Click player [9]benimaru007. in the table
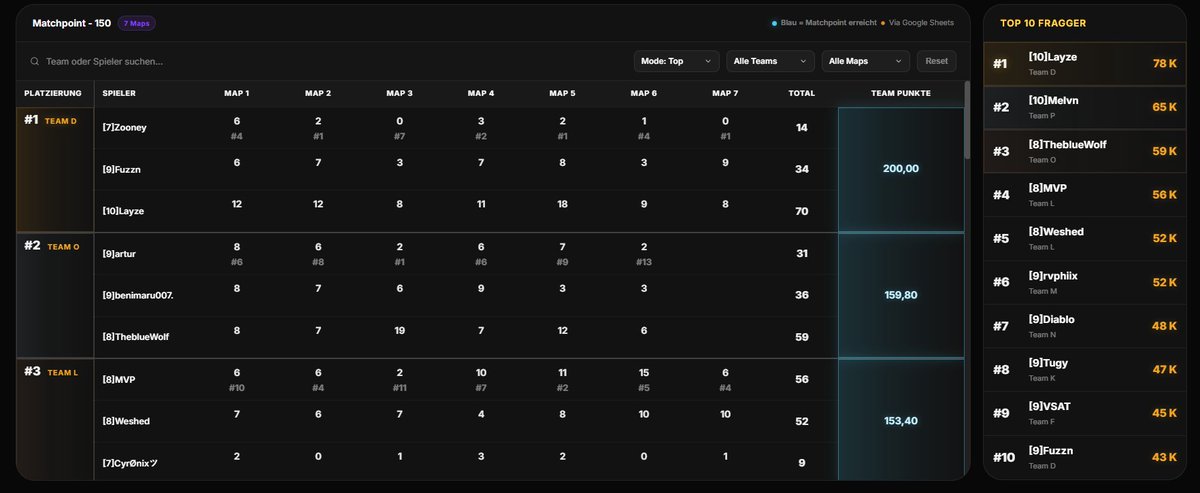 click(x=138, y=295)
